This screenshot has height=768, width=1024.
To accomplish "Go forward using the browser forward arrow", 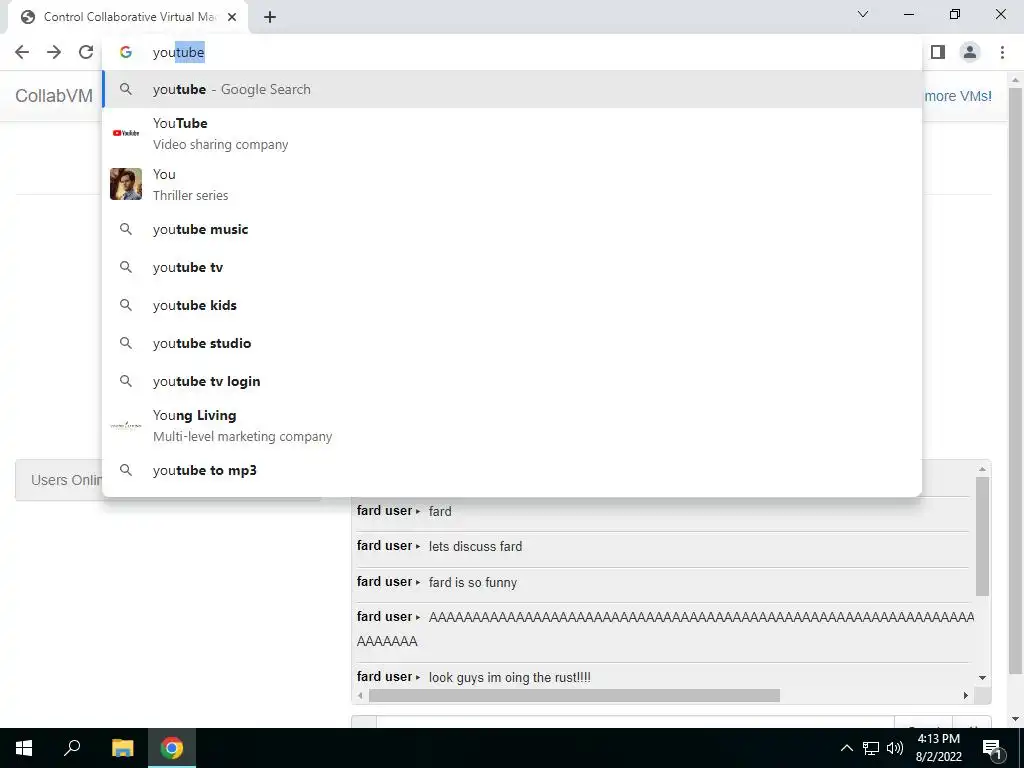I will coord(54,52).
